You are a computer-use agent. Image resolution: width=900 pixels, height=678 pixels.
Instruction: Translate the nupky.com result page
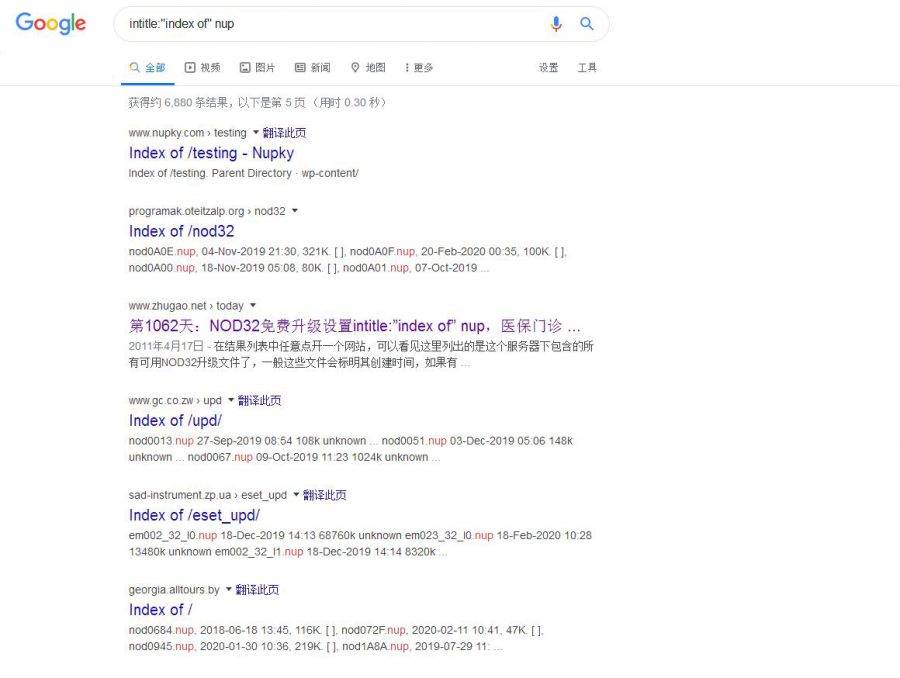pos(284,133)
